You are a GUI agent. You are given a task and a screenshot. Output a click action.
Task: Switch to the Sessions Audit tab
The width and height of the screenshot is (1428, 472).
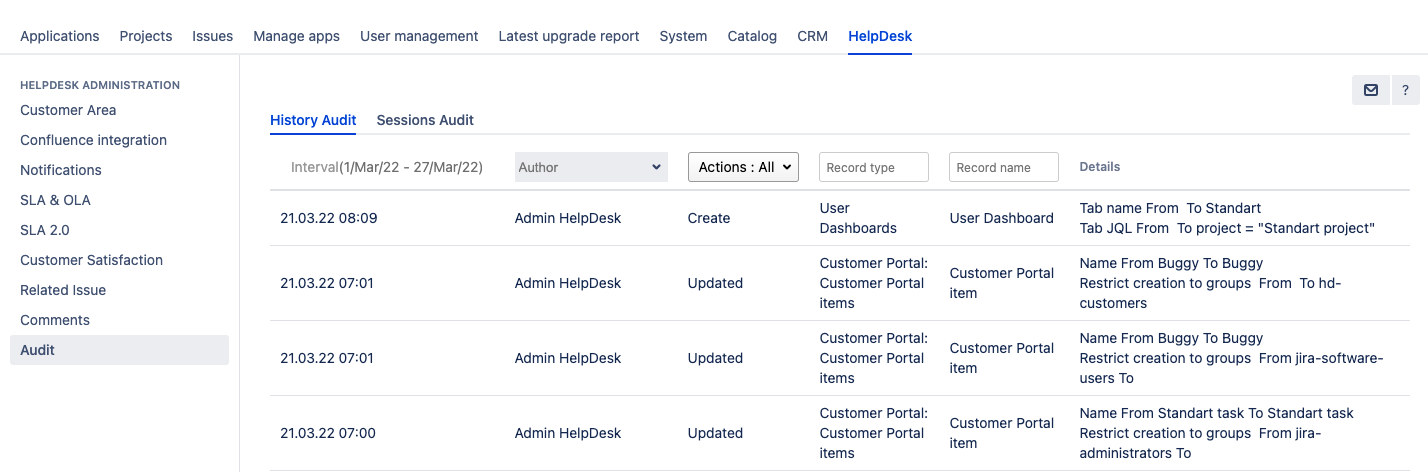425,120
